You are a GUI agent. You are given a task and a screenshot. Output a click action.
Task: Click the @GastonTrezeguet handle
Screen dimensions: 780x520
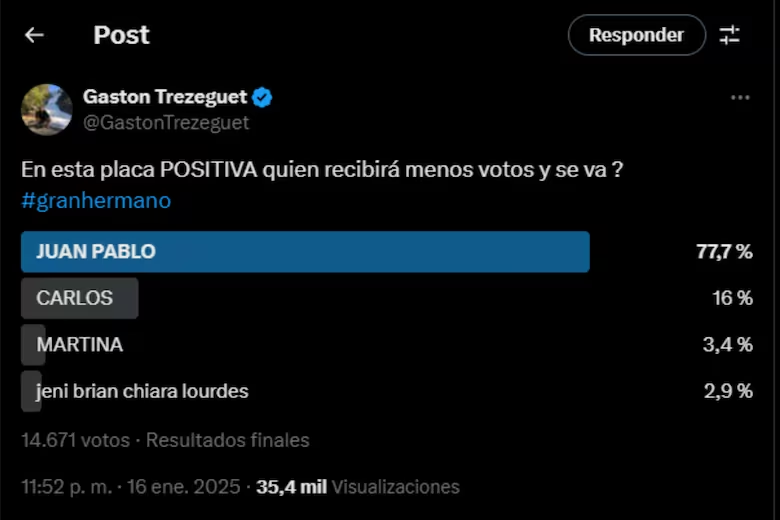[166, 122]
